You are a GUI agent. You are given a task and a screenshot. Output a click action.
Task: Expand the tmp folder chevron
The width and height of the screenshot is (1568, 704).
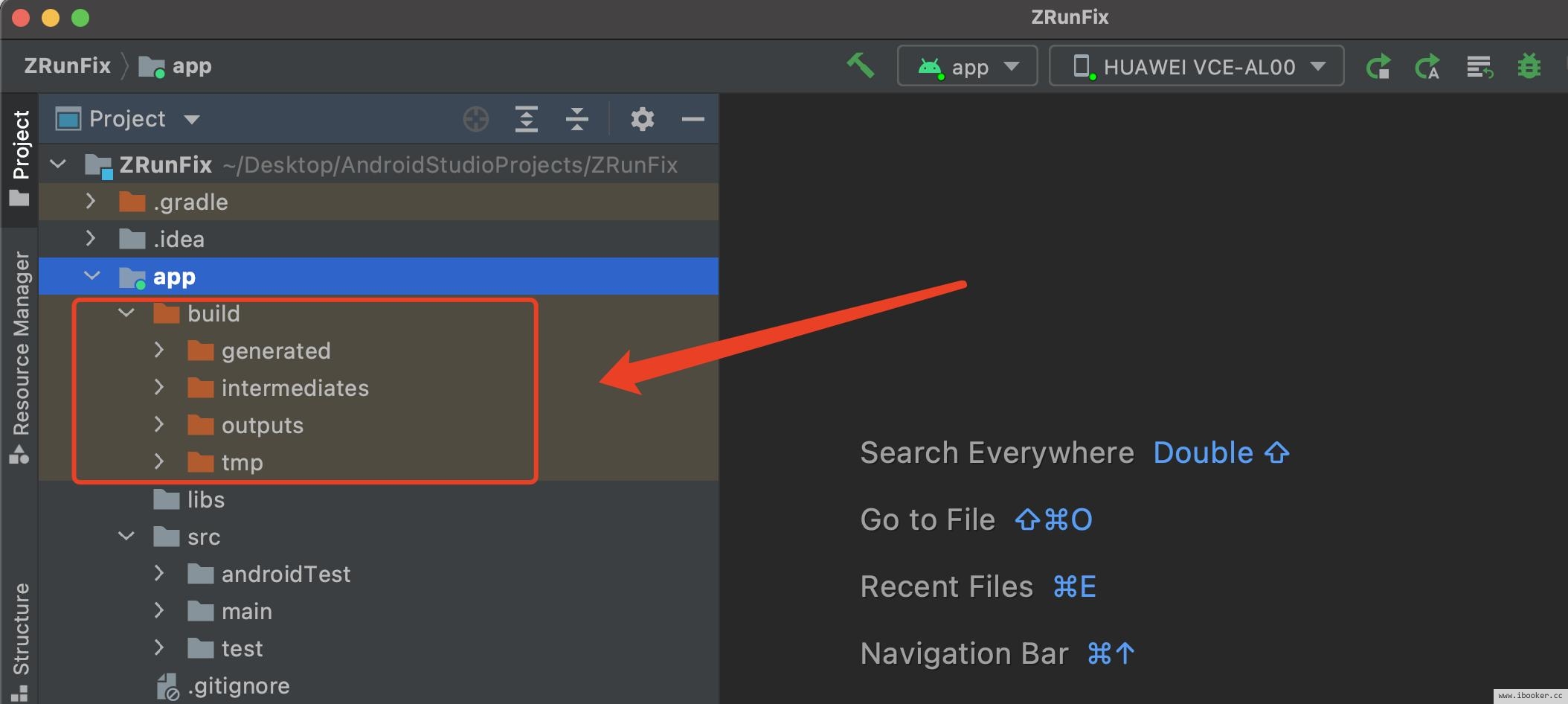tap(159, 462)
